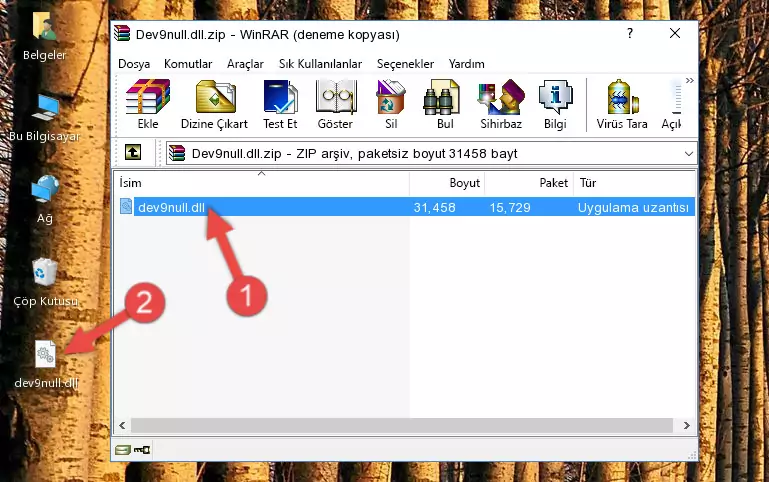Click the Uygulama uzantısı type cell
The height and width of the screenshot is (482, 769).
point(633,207)
